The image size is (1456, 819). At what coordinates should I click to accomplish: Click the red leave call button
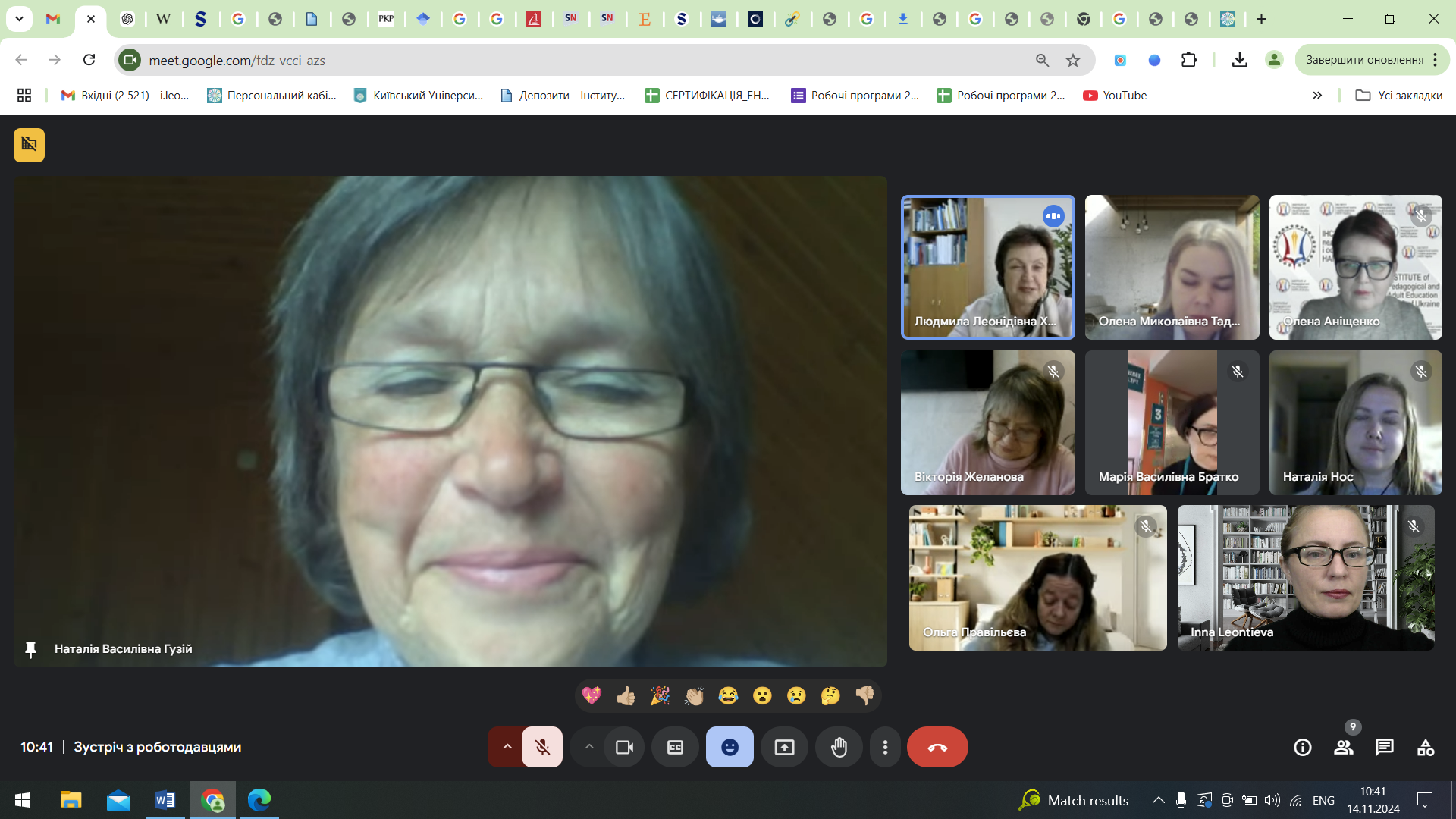coord(937,747)
